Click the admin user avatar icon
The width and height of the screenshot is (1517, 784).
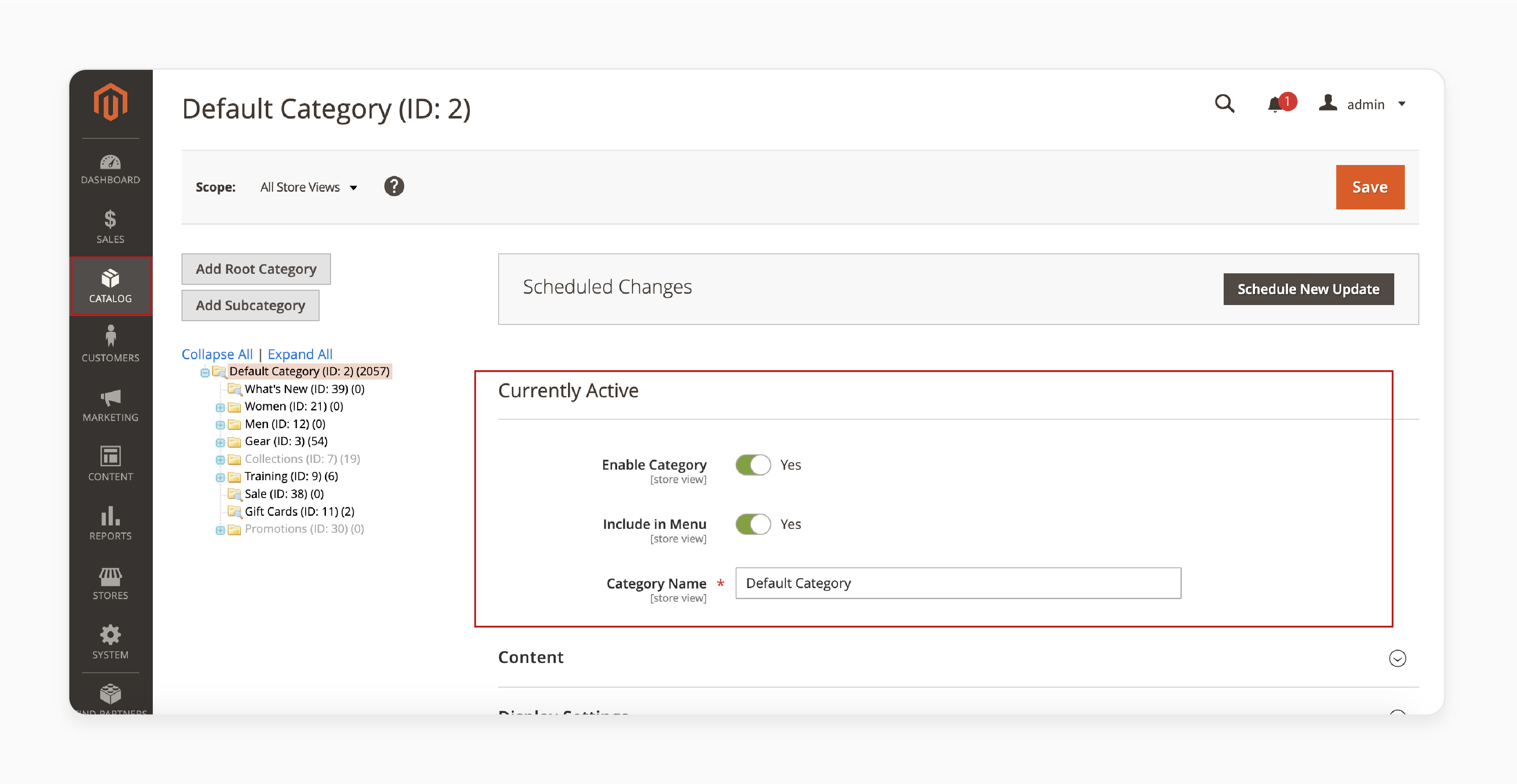1327,103
